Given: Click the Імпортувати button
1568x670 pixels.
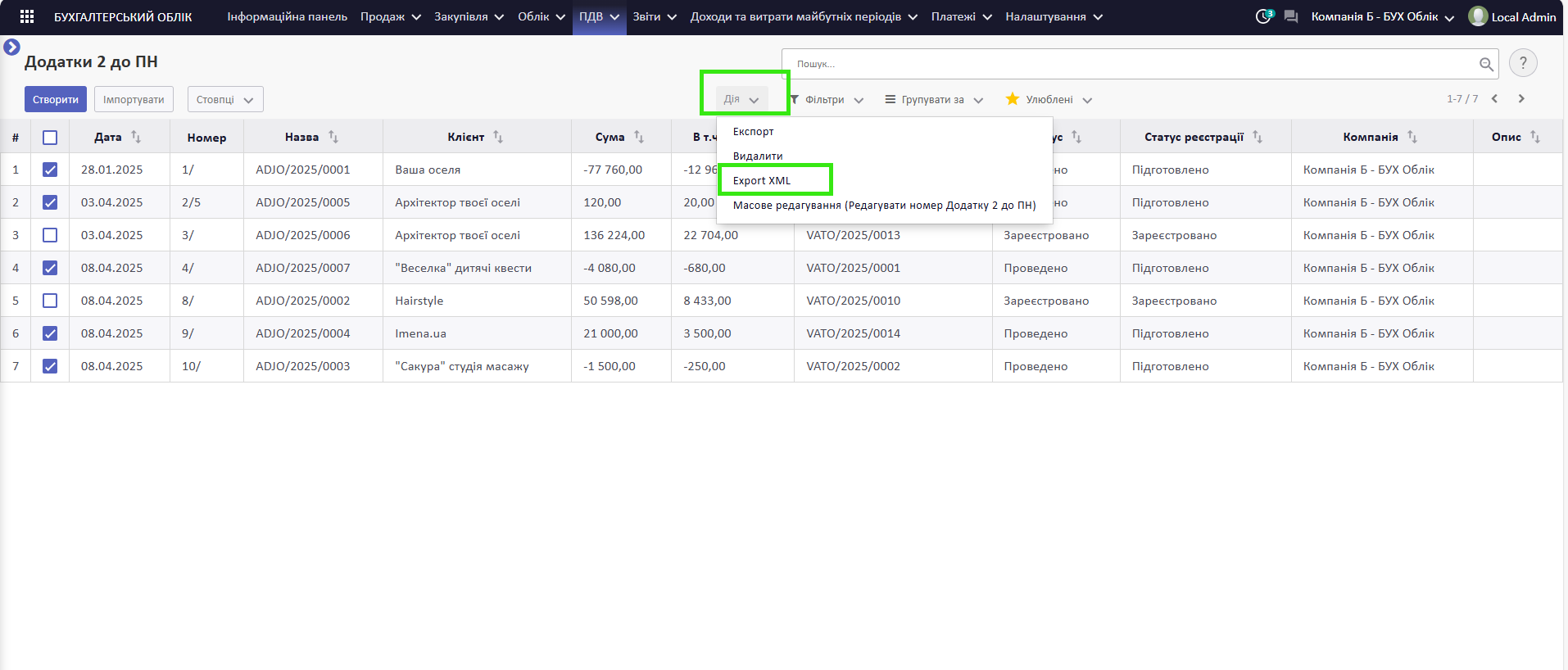Looking at the screenshot, I should click(x=134, y=99).
